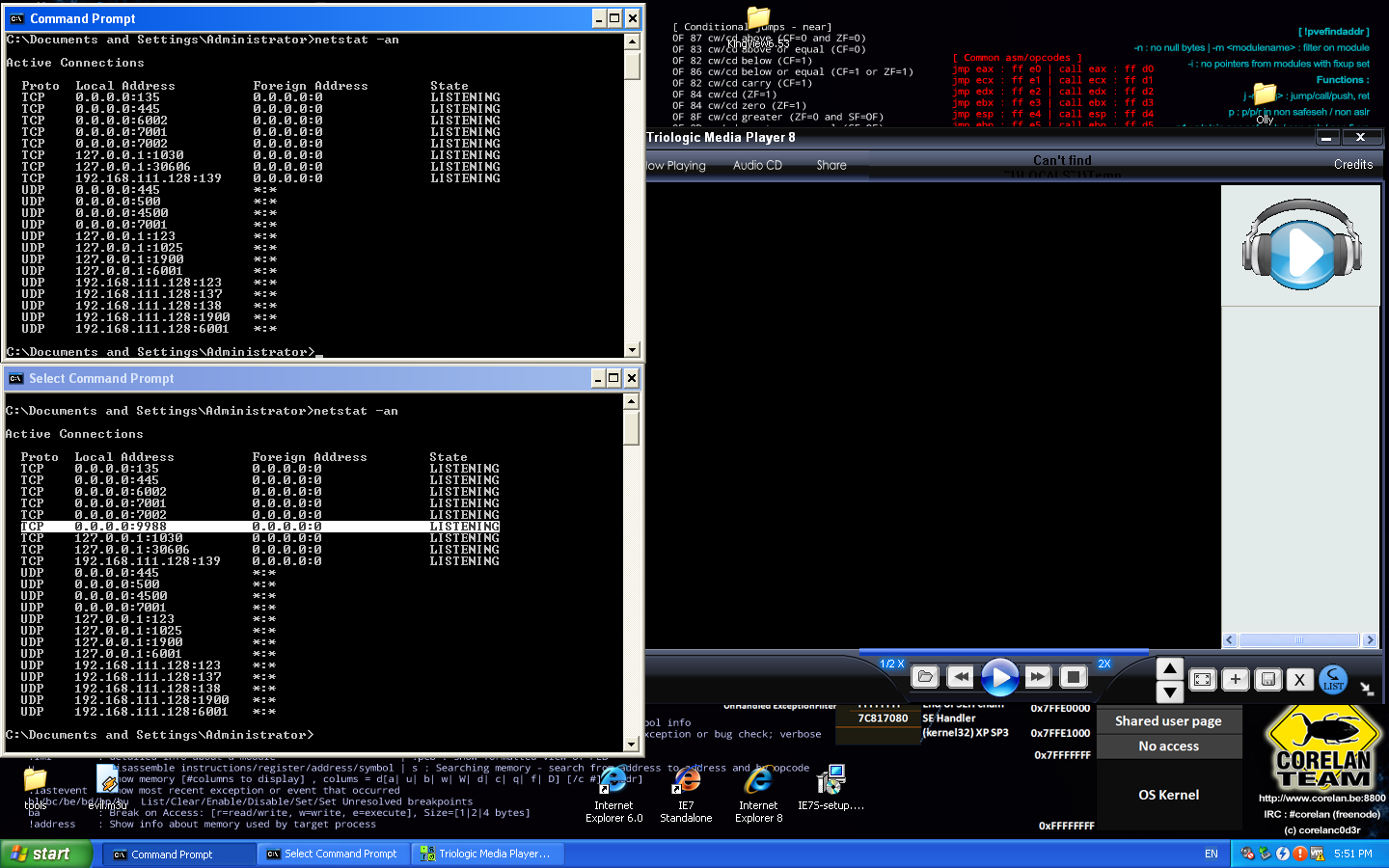1389x868 pixels.
Task: Click the open file folder button in media player
Action: pyautogui.click(x=924, y=677)
